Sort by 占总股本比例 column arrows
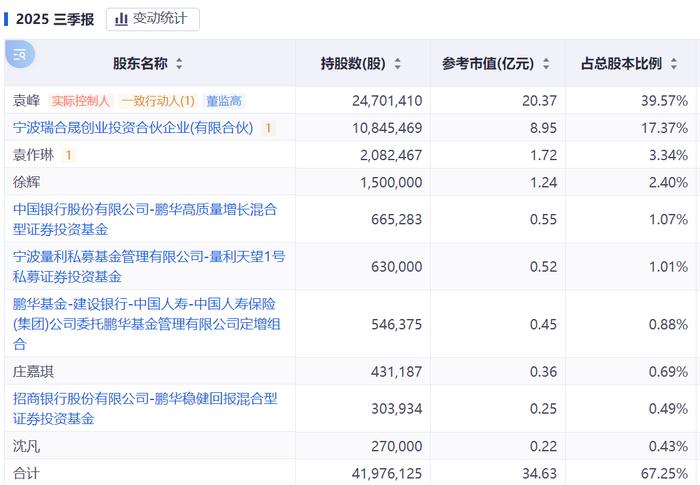 click(x=675, y=64)
